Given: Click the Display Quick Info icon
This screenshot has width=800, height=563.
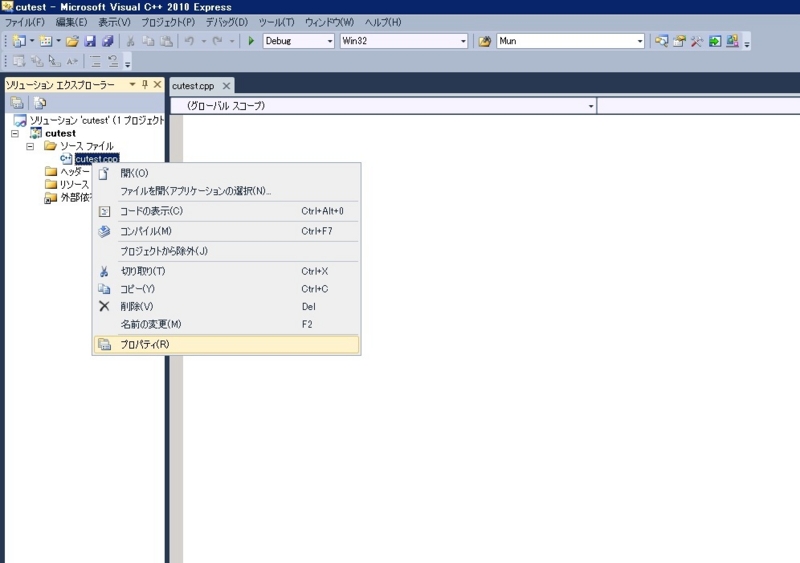Looking at the screenshot, I should (x=55, y=62).
